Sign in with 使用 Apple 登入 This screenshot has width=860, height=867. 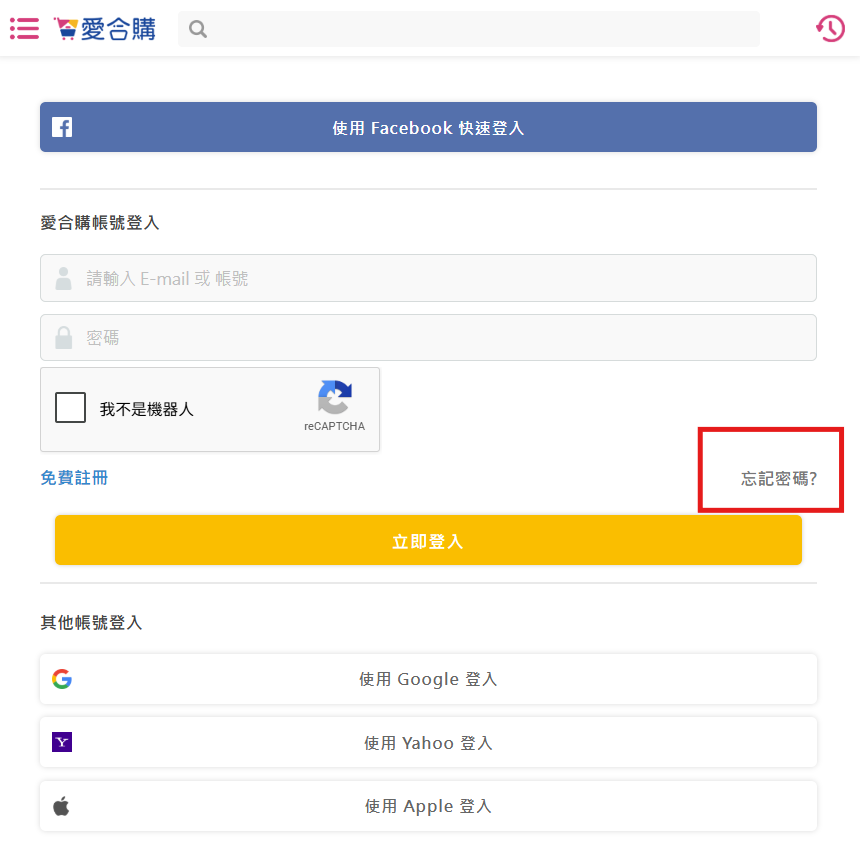428,806
